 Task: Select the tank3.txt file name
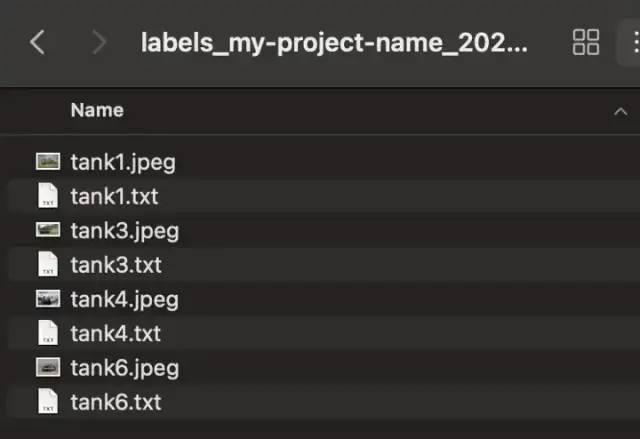click(x=116, y=265)
